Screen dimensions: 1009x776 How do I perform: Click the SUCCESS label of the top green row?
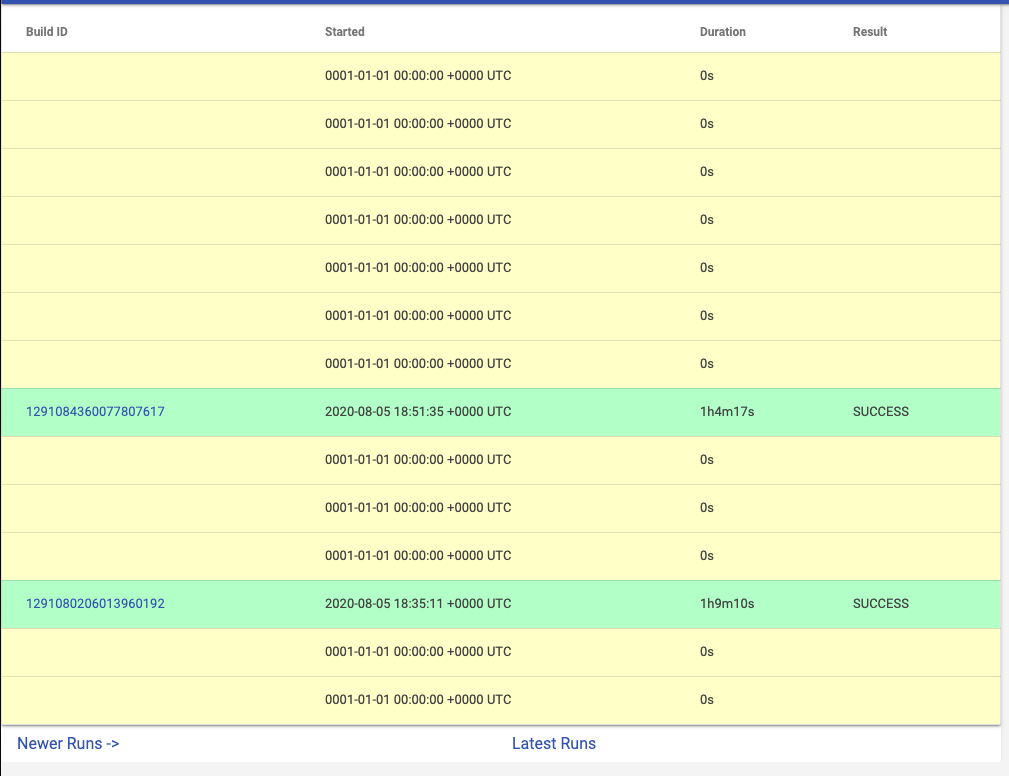[880, 411]
